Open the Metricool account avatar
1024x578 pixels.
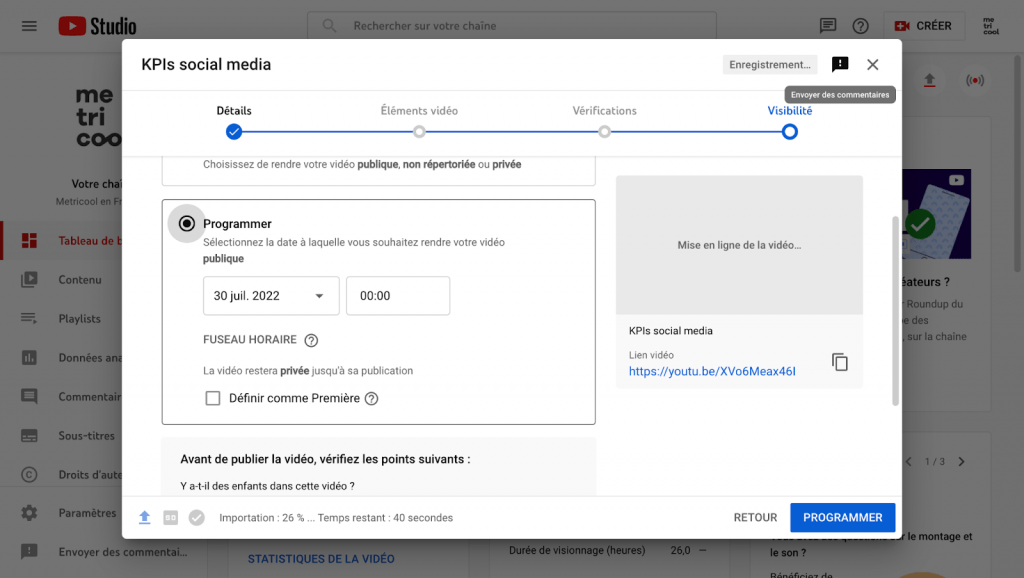point(991,26)
